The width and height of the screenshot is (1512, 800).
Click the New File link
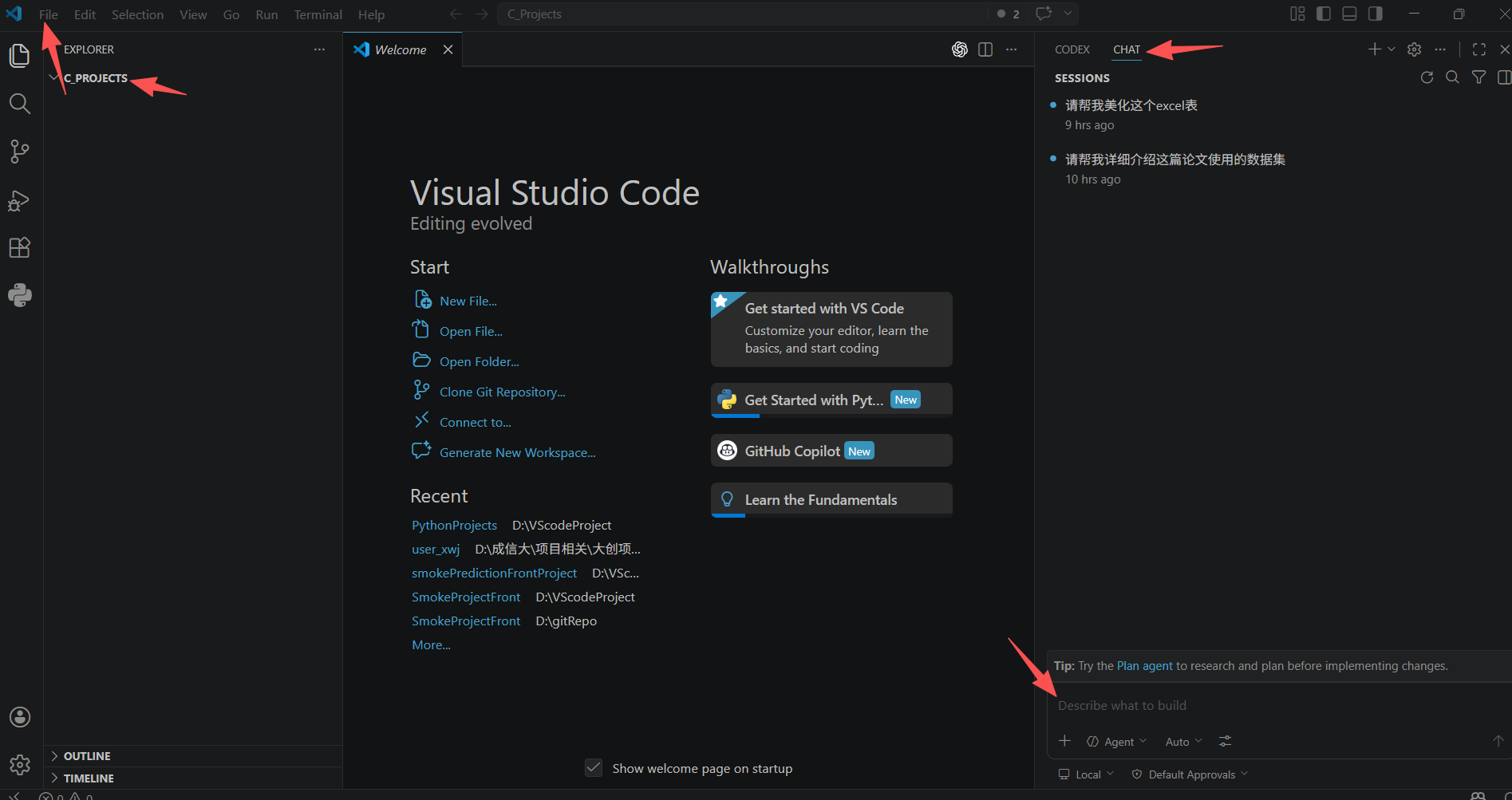point(468,301)
